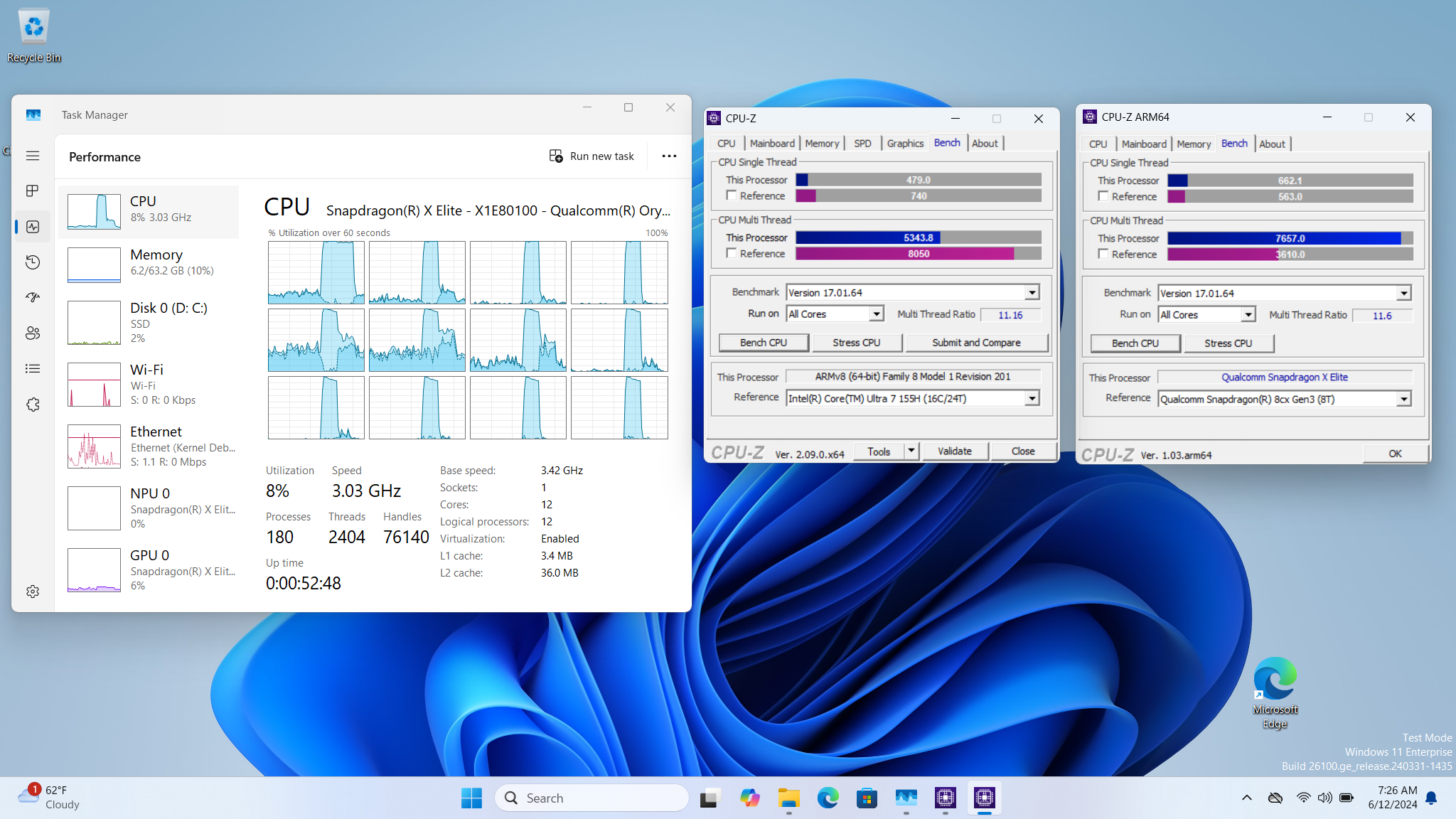Switch to Mainboard tab in CPU-Z
This screenshot has width=1456, height=819.
point(772,144)
